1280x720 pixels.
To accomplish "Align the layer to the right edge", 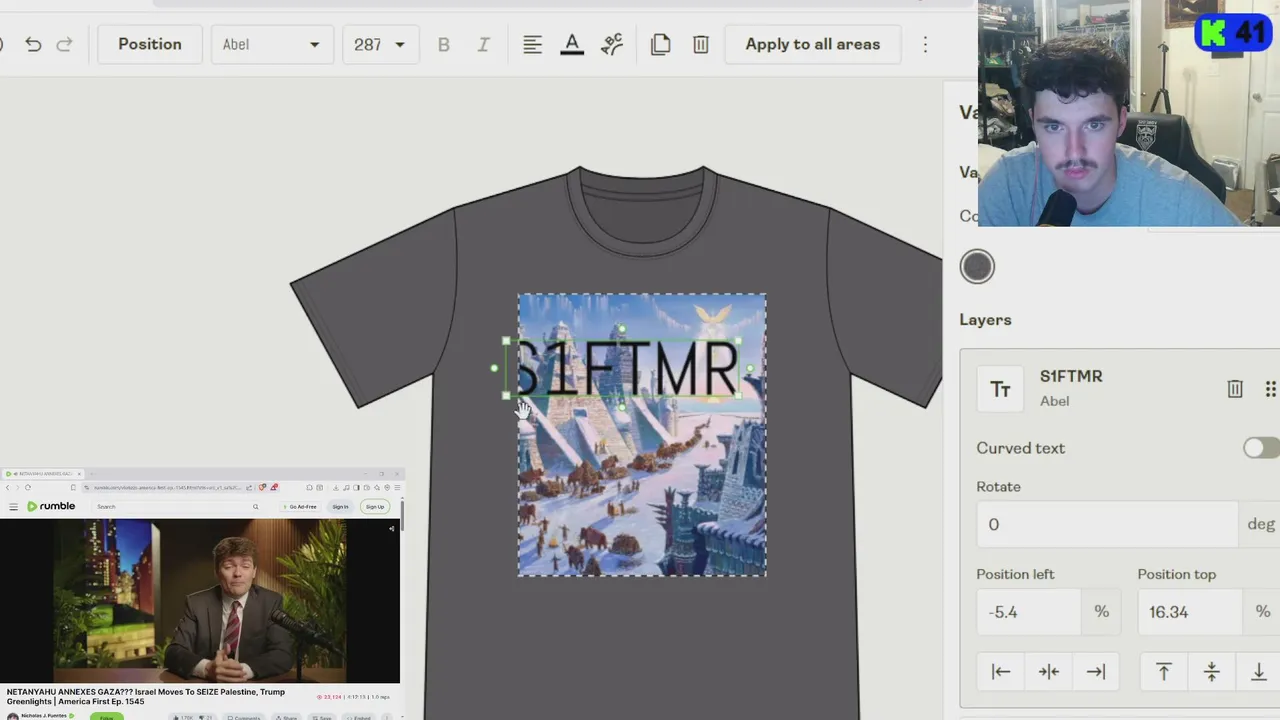I will (1096, 672).
